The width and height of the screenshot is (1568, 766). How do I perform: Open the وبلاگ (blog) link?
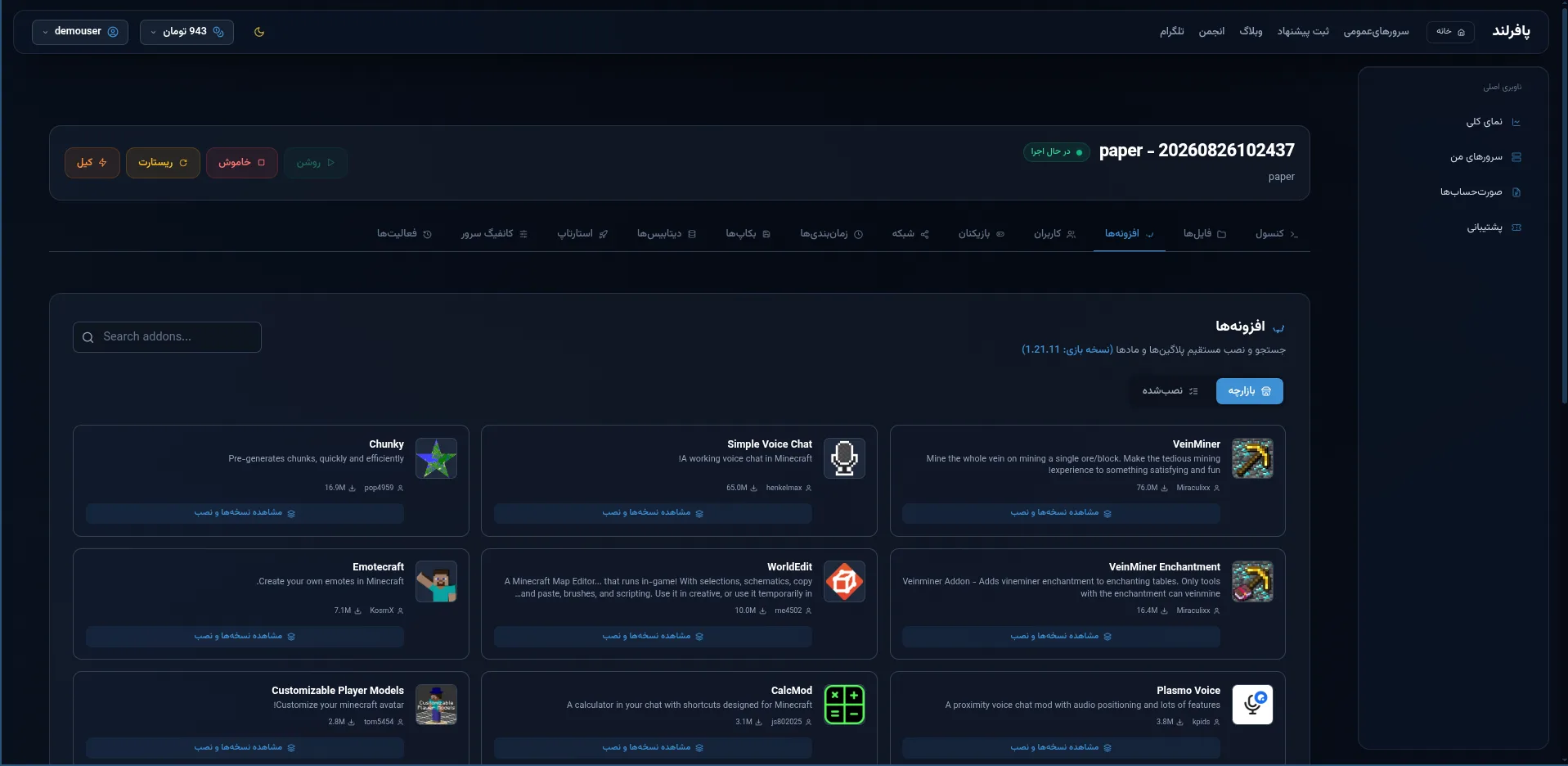click(x=1251, y=32)
